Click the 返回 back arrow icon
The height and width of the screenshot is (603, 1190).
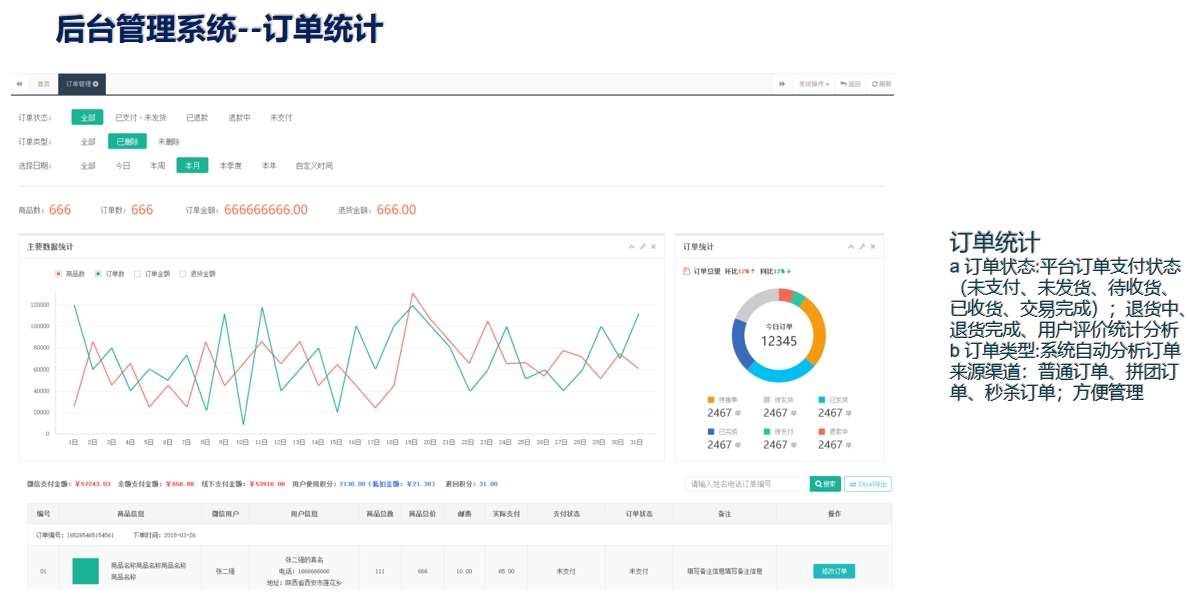843,84
